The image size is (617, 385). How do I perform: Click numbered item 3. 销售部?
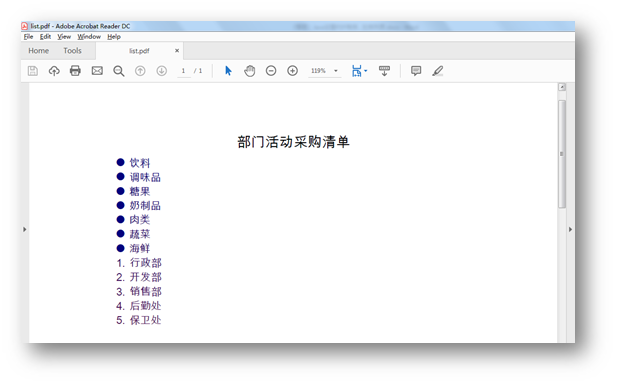pos(139,291)
